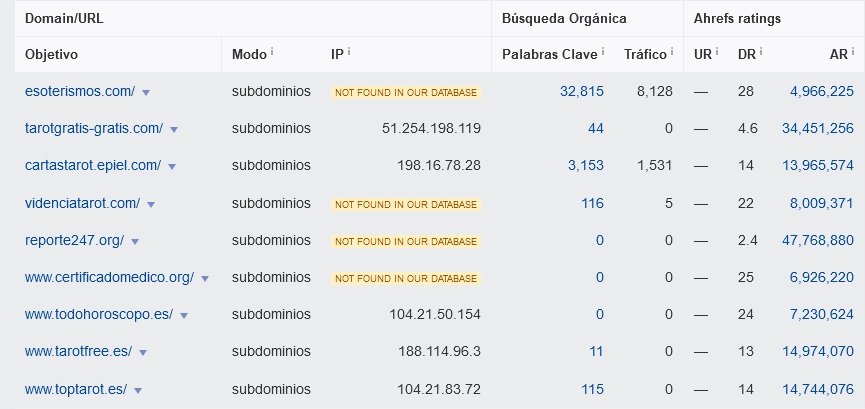This screenshot has height=409, width=865.
Task: Expand the caret next to videnciatarot.com/
Action: click(151, 204)
